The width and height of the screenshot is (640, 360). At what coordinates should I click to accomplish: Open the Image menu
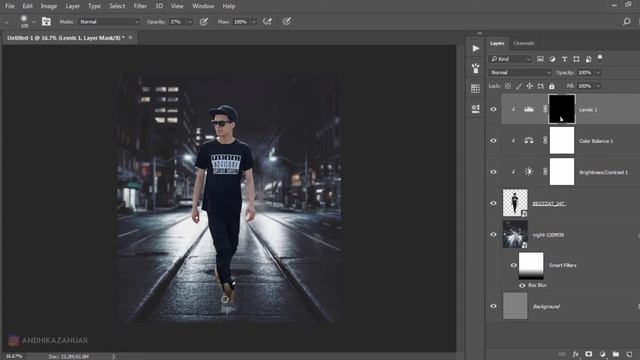49,6
